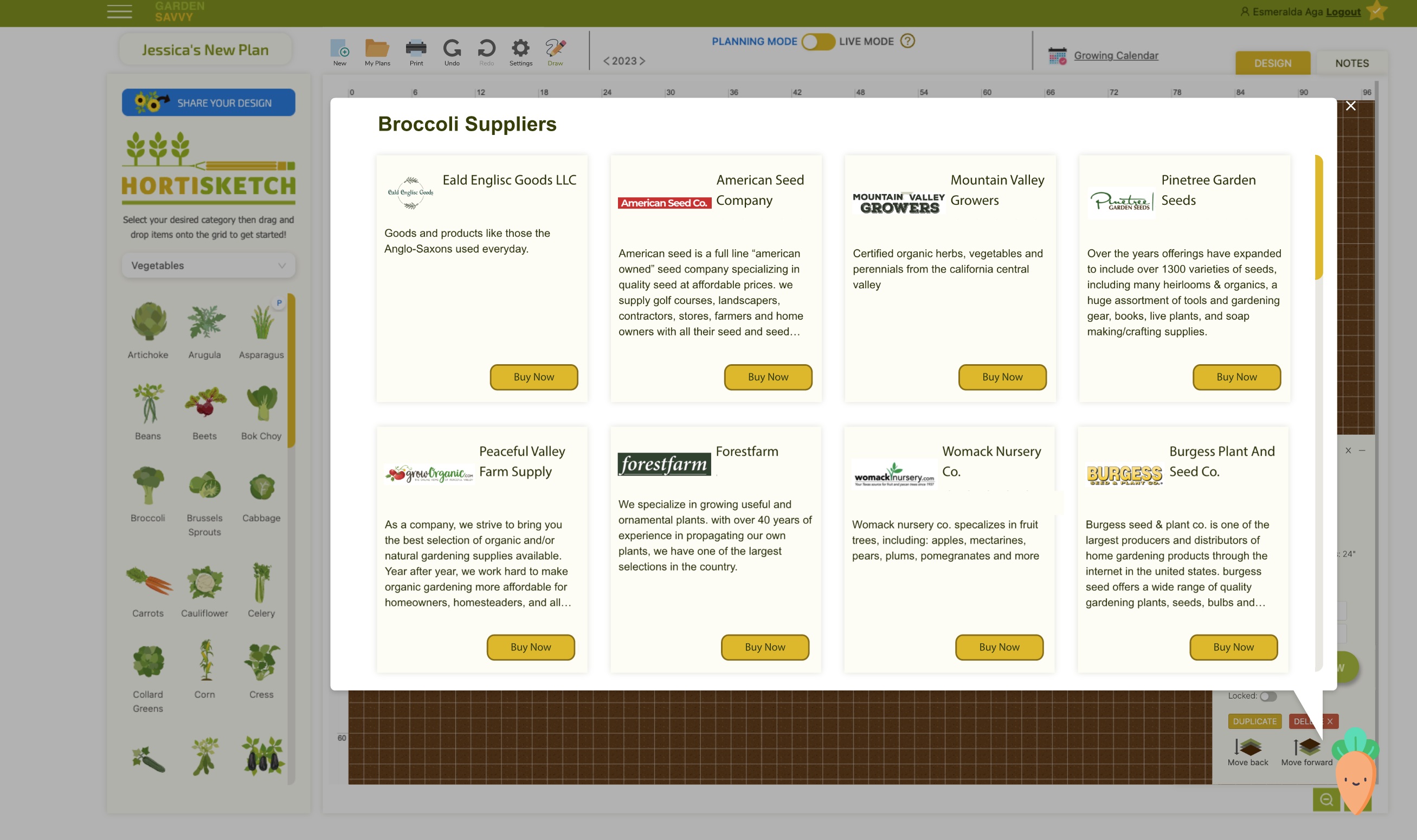Click Buy Now for Womack Nursery Co.
This screenshot has height=840, width=1417.
(x=999, y=647)
